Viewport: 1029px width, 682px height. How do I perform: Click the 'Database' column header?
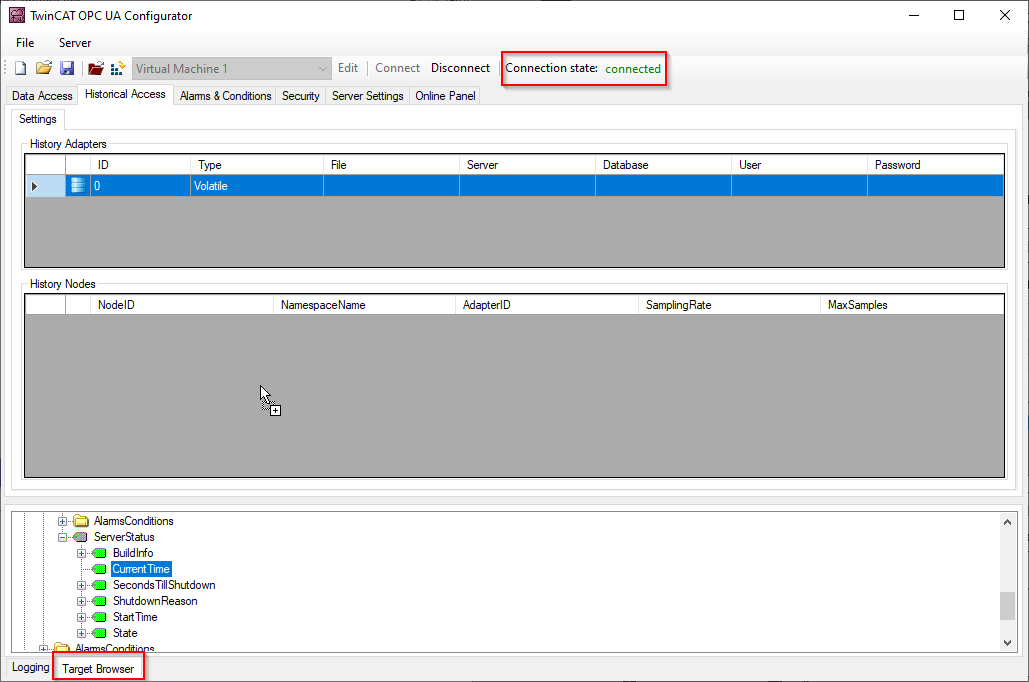[663, 165]
